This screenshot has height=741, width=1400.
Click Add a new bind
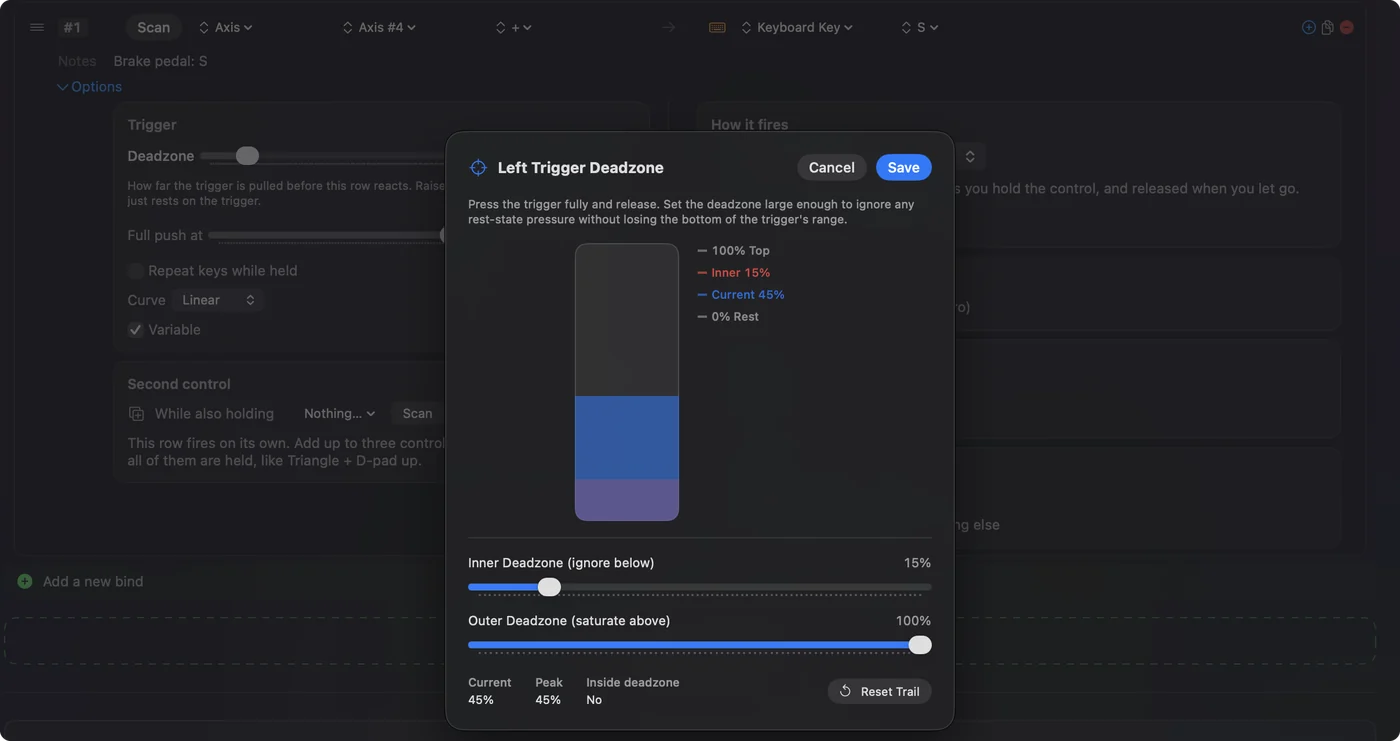pos(93,582)
